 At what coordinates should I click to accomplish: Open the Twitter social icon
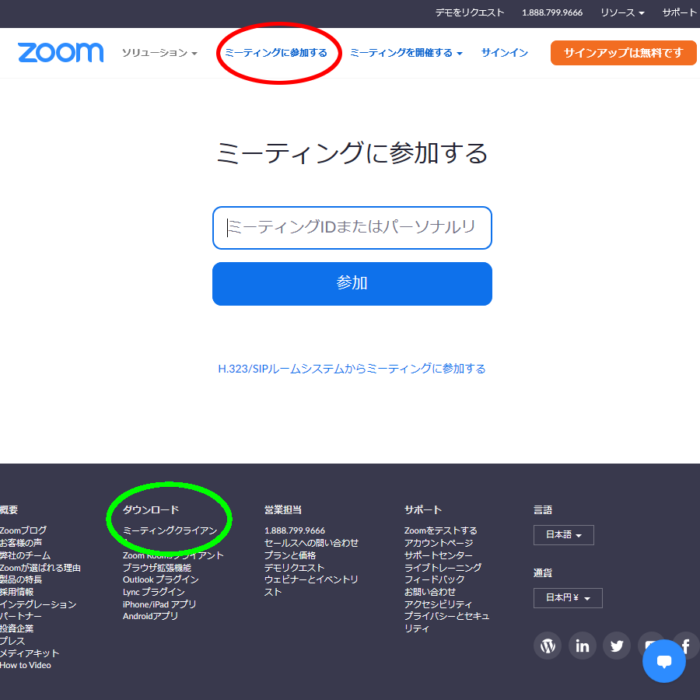[x=617, y=645]
